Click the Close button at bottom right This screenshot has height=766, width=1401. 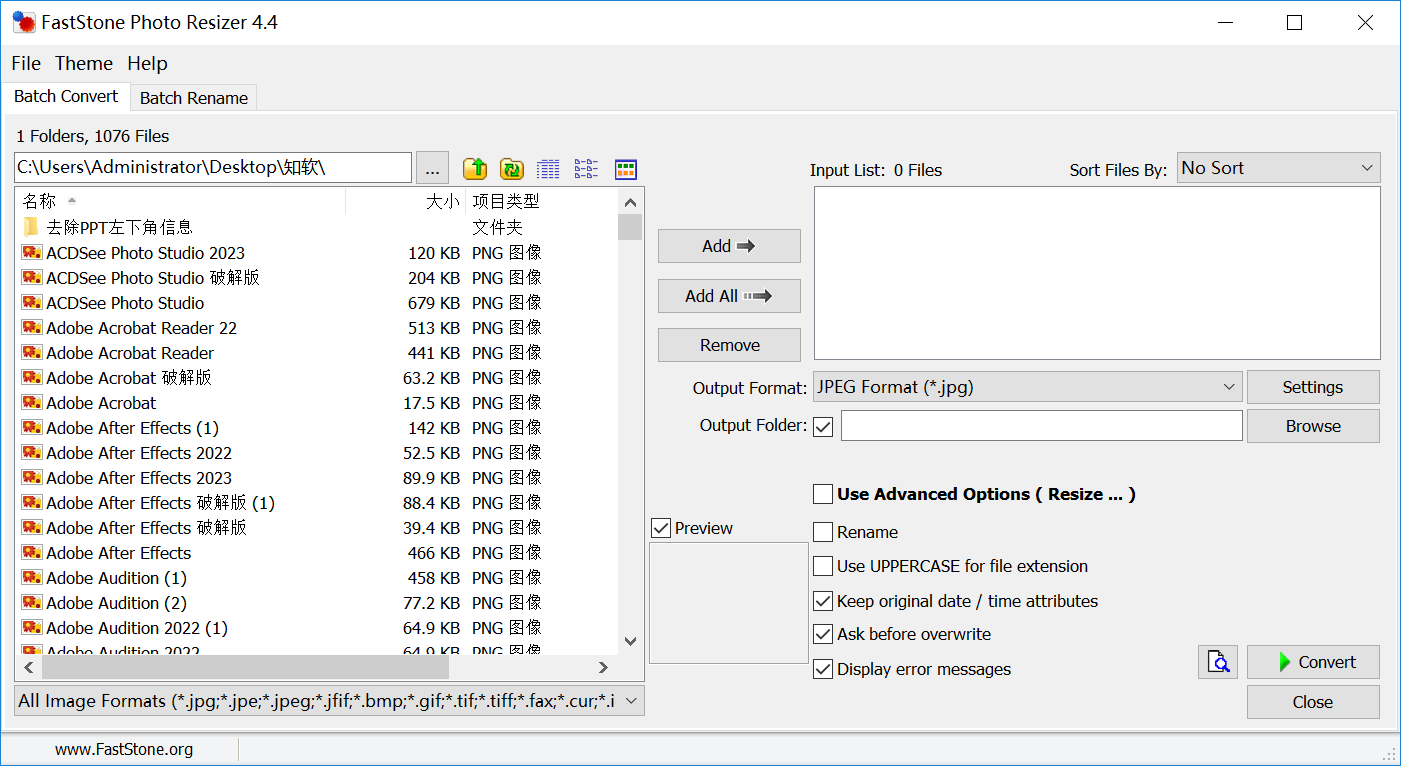click(1313, 702)
